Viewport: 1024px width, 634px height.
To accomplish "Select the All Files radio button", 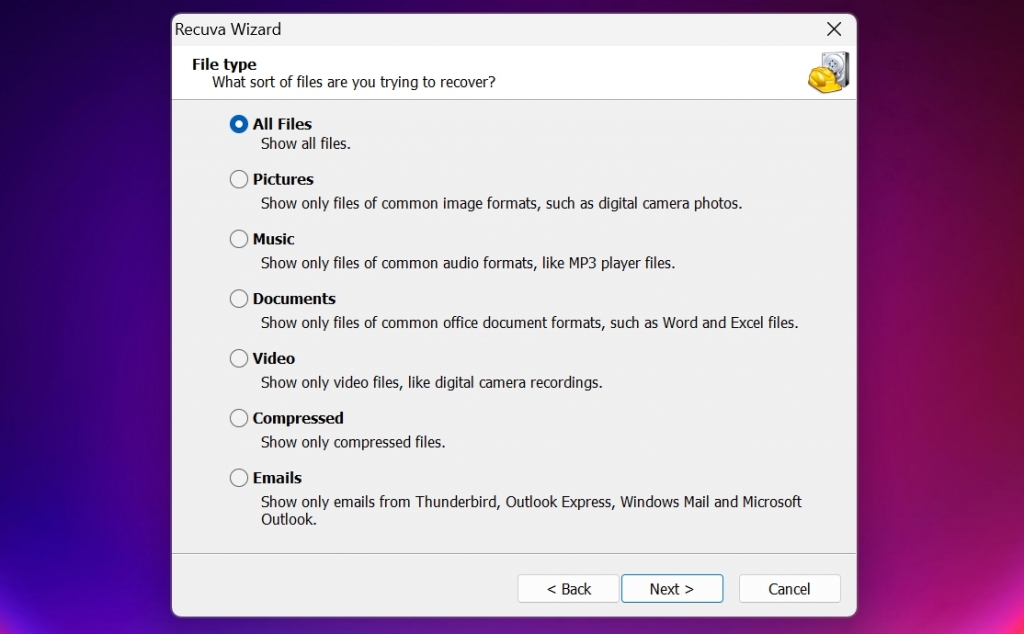I will coord(238,124).
